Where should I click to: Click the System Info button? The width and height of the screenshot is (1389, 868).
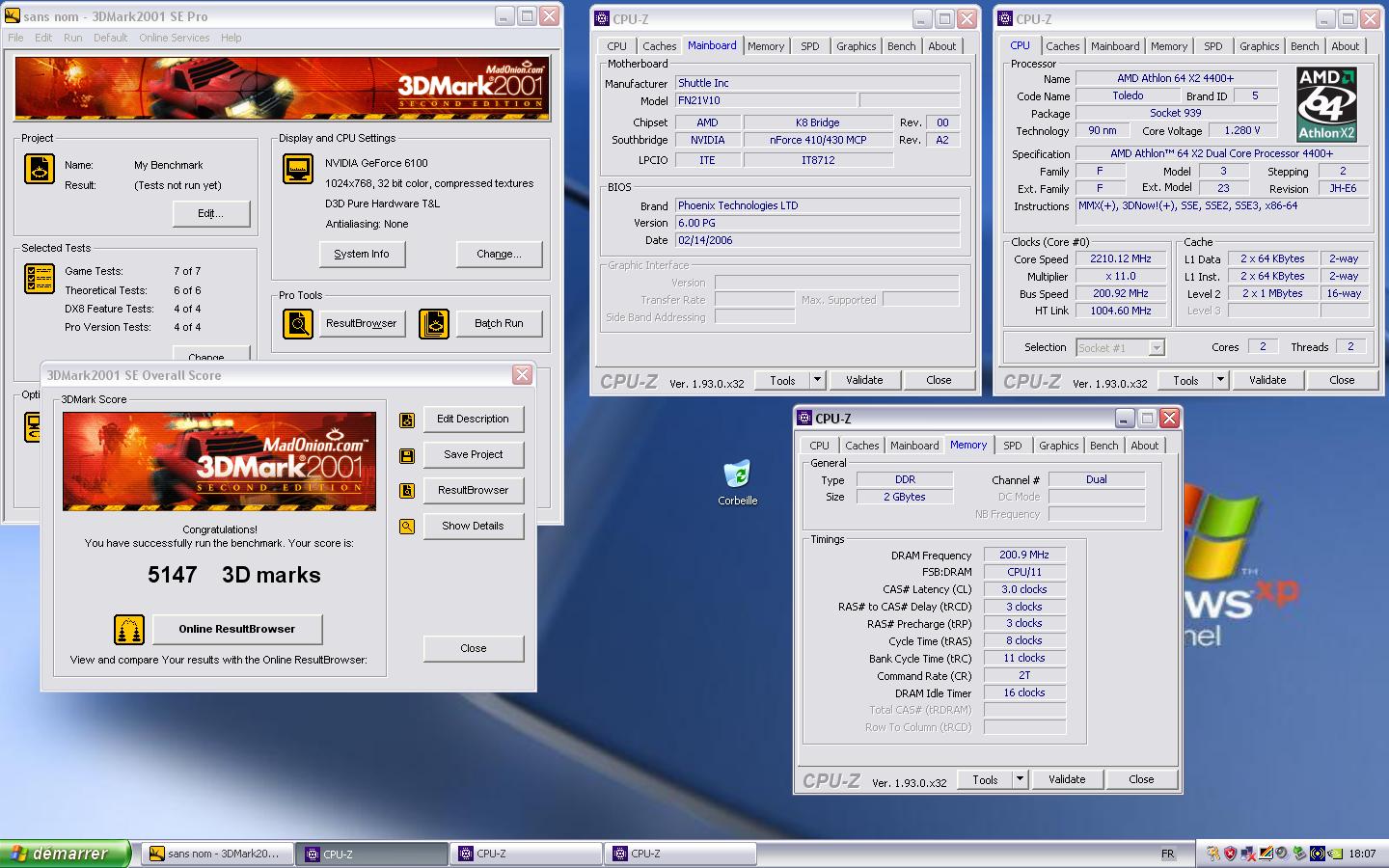[362, 254]
